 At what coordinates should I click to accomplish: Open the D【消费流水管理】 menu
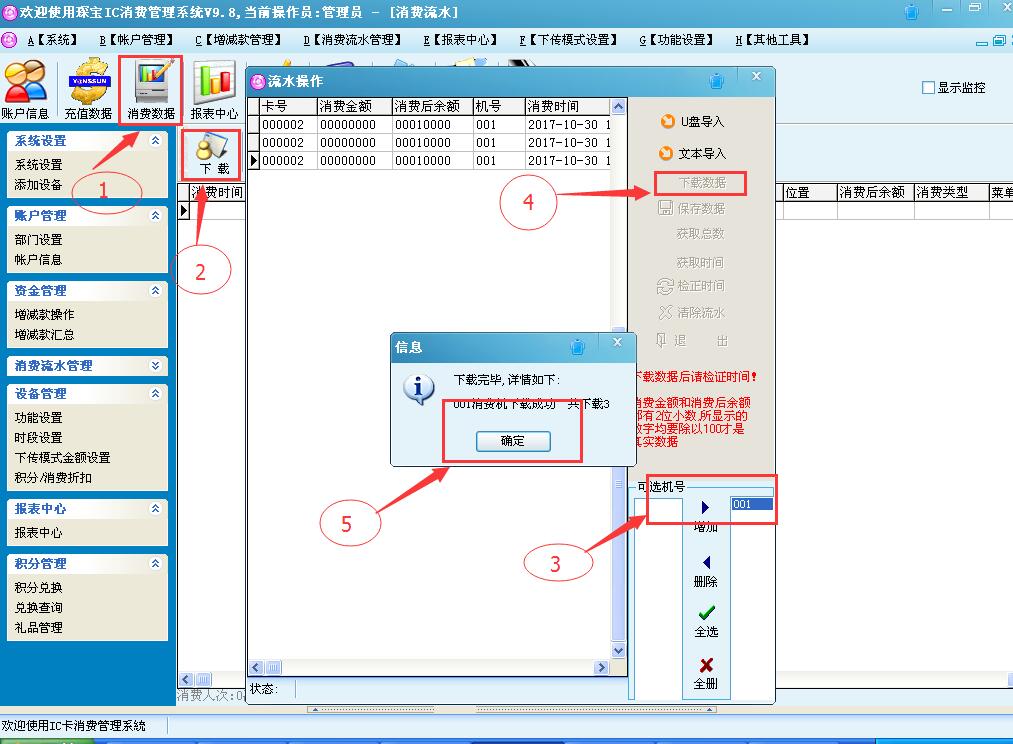352,40
